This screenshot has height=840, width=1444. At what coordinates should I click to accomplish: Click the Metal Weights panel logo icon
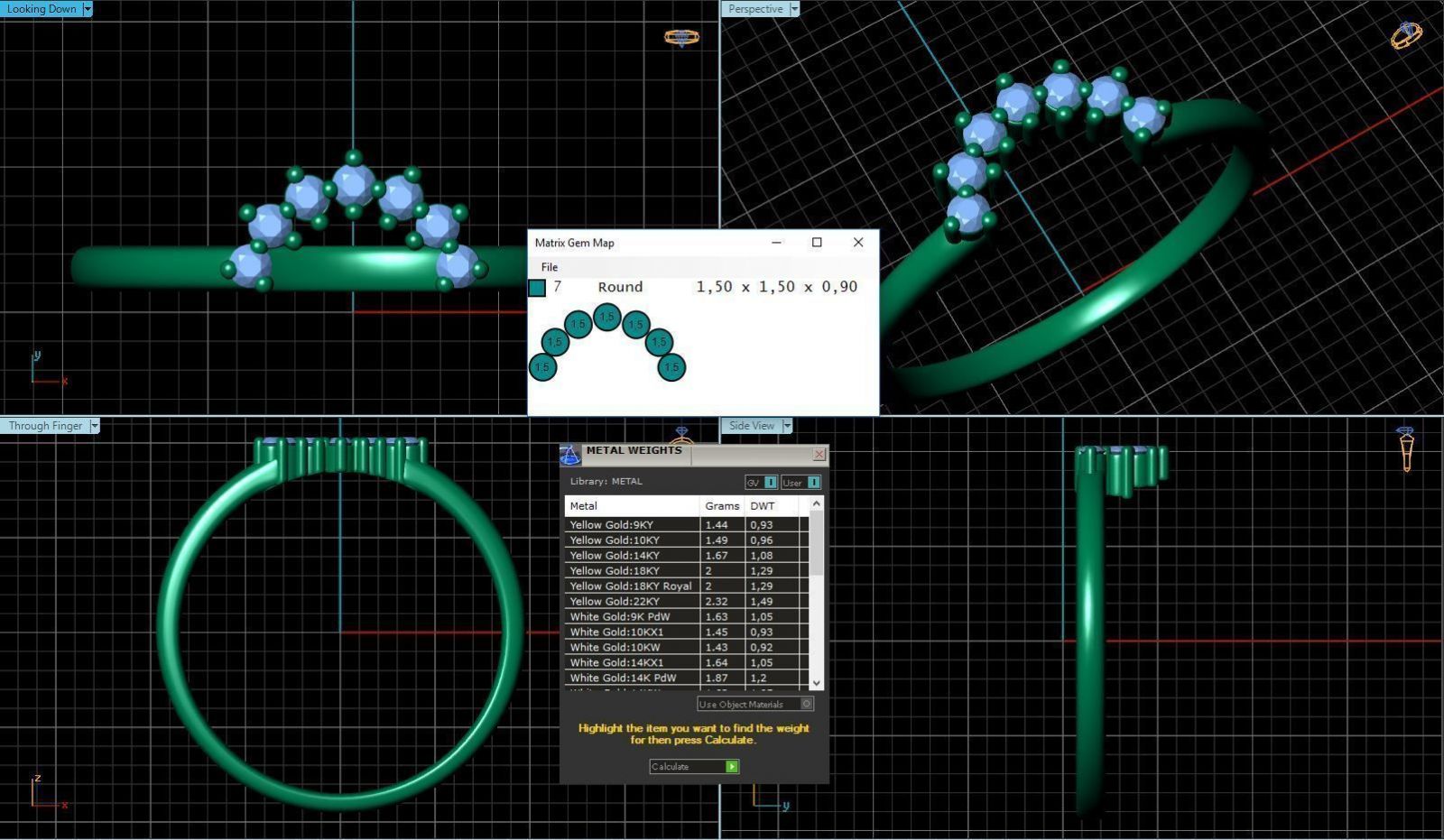[x=570, y=455]
